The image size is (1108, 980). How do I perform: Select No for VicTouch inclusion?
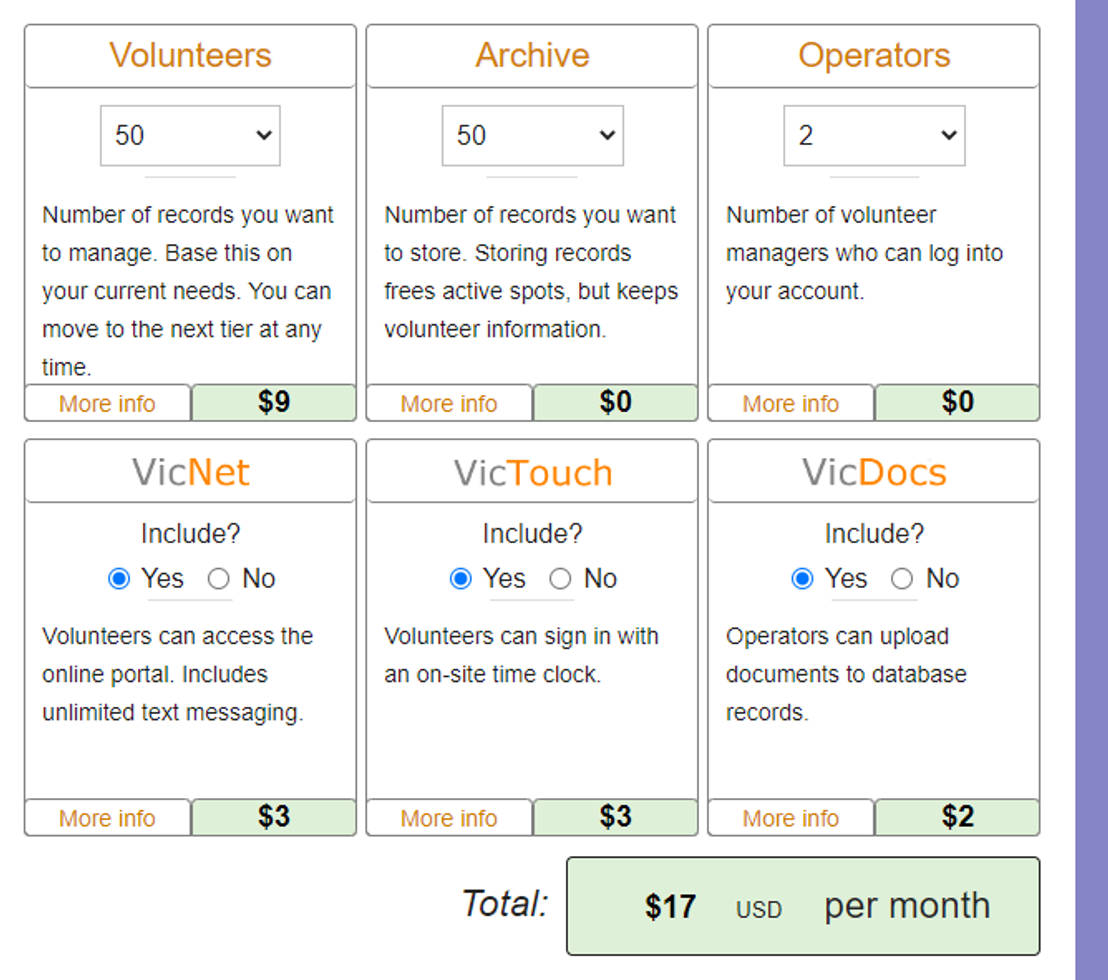tap(560, 578)
